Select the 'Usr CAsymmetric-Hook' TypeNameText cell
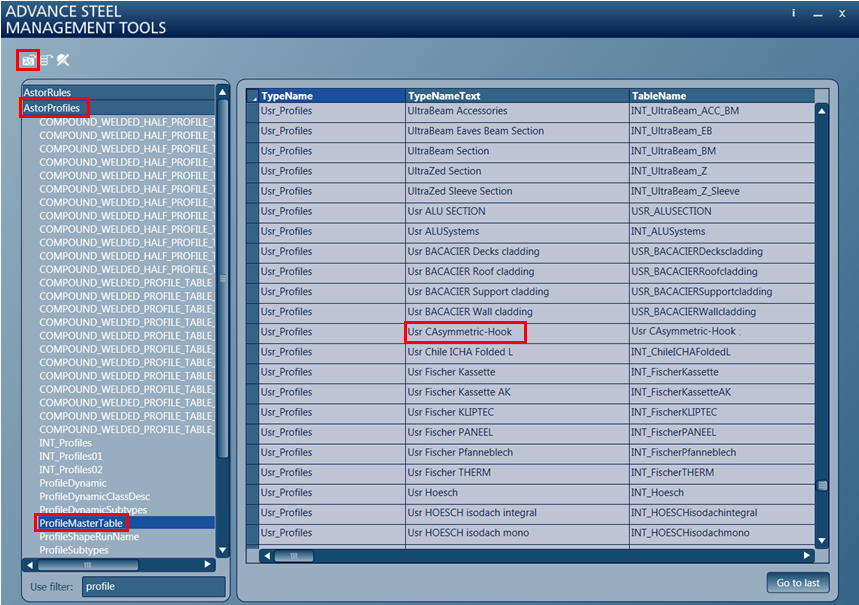Image resolution: width=859 pixels, height=605 pixels. click(517, 332)
